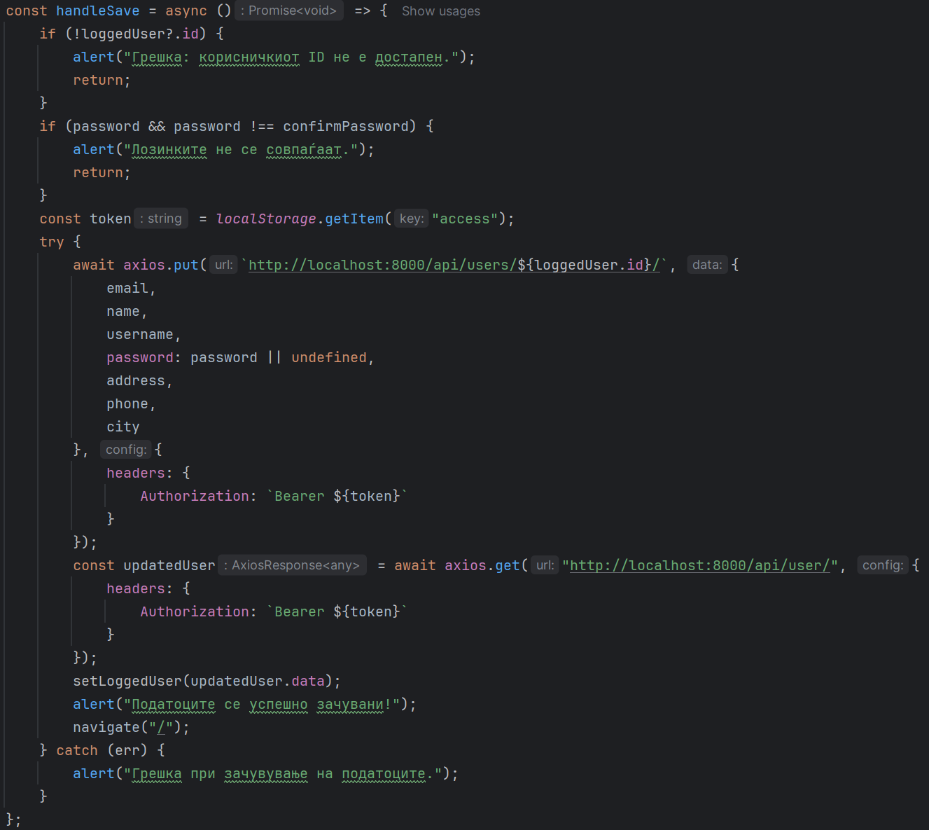
Task: Click the "url:" hint inside axios.put call
Action: (223, 265)
